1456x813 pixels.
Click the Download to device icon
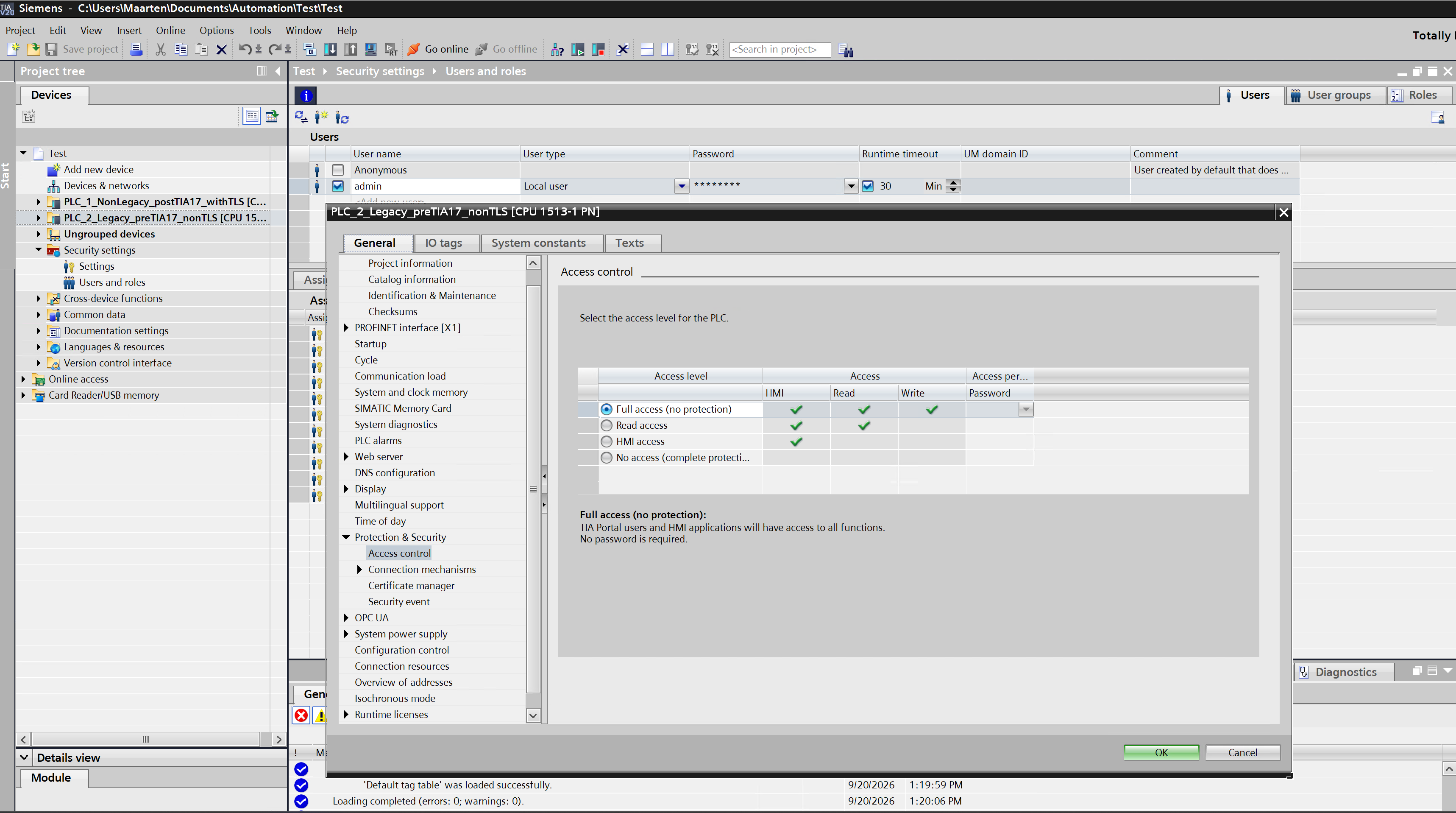point(330,49)
